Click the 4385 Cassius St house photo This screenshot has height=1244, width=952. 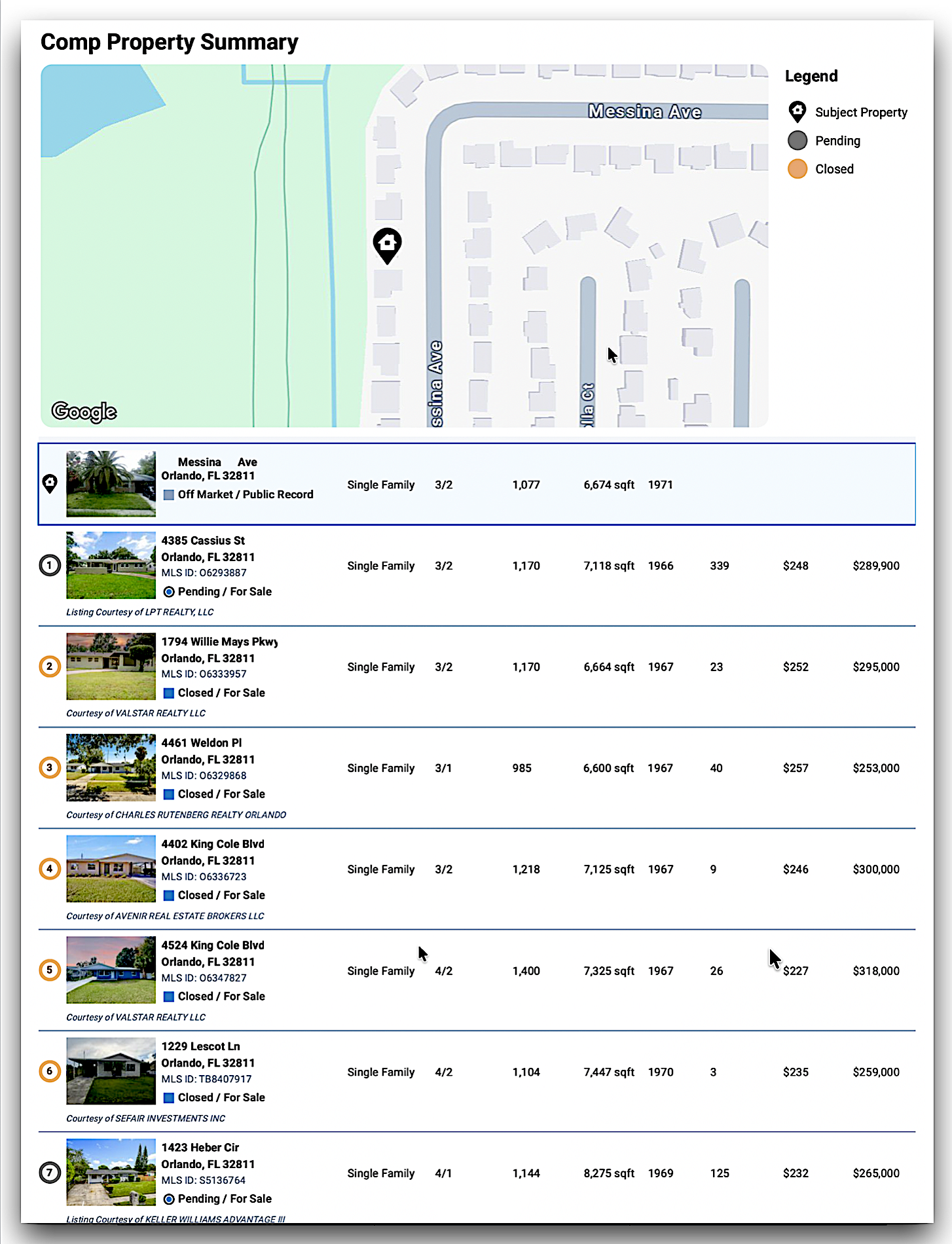pos(111,565)
